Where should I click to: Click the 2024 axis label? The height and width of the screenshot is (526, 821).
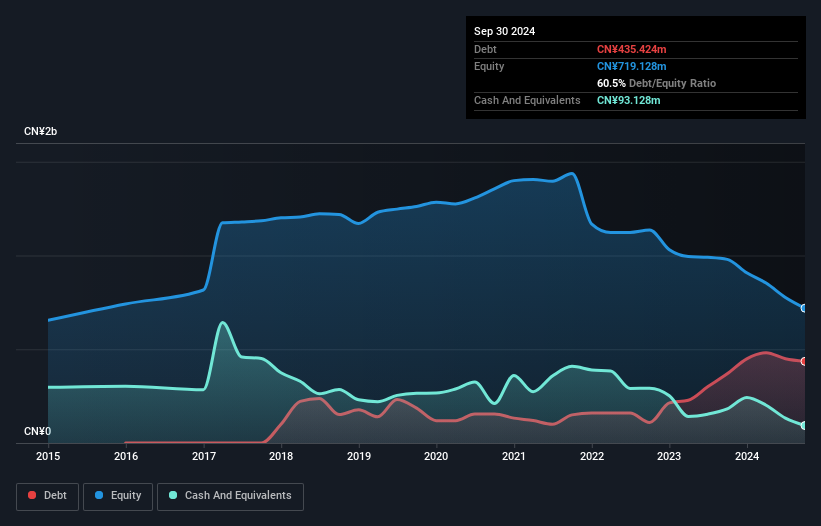pos(747,456)
